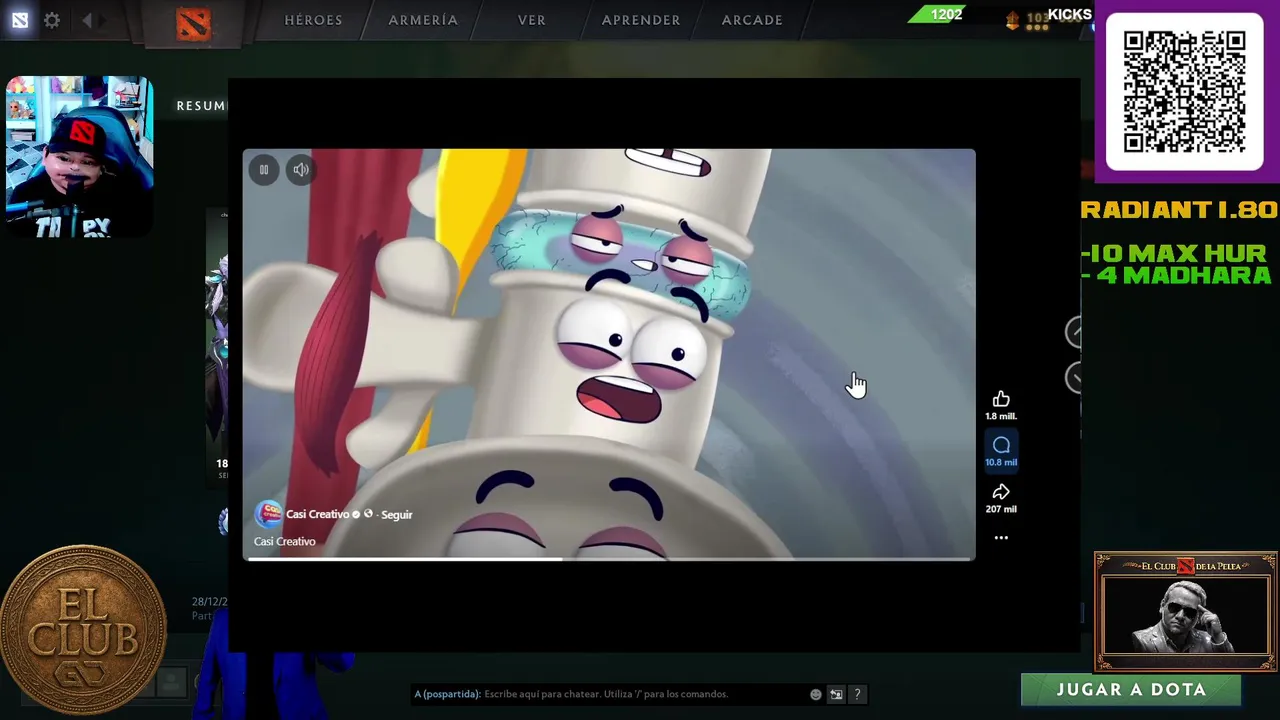The width and height of the screenshot is (1280, 720).
Task: Click the streamer webcam feed
Action: point(79,157)
